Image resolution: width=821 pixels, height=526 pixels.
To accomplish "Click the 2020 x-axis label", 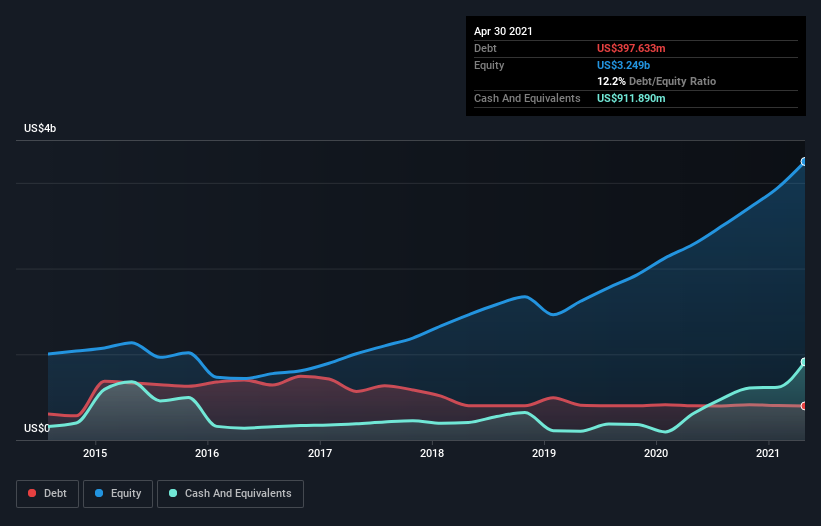I will 656,453.
